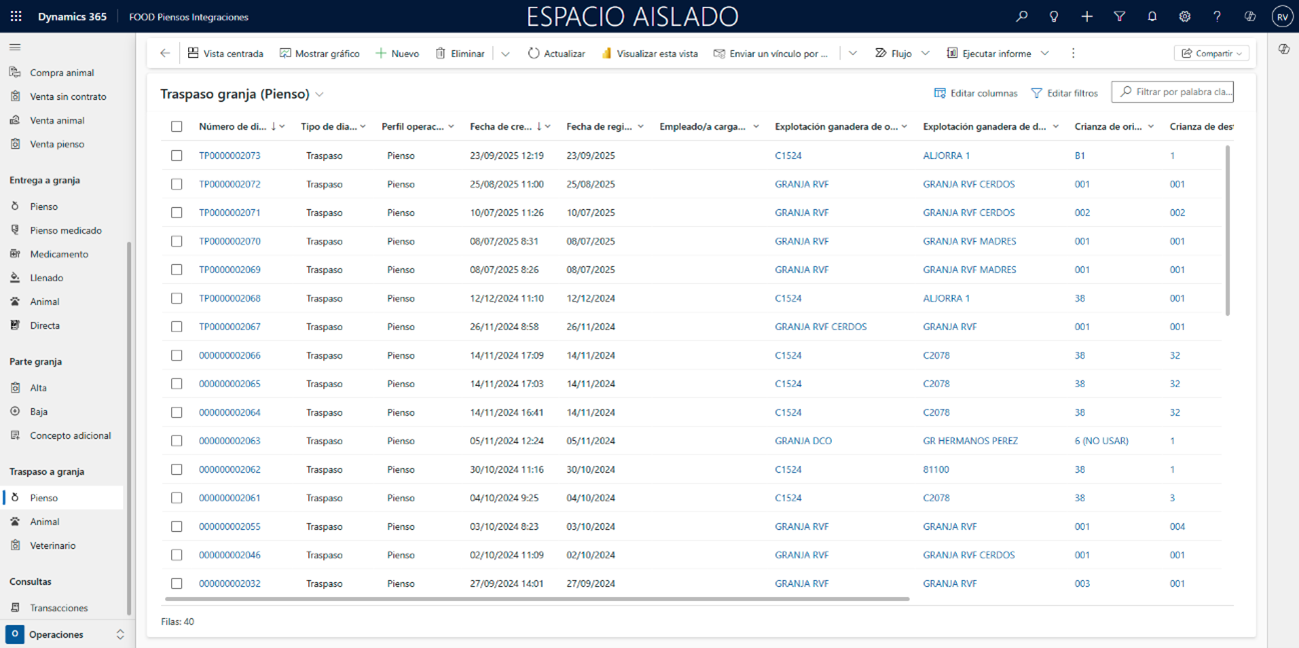Open the app launcher waffle icon

coord(16,17)
